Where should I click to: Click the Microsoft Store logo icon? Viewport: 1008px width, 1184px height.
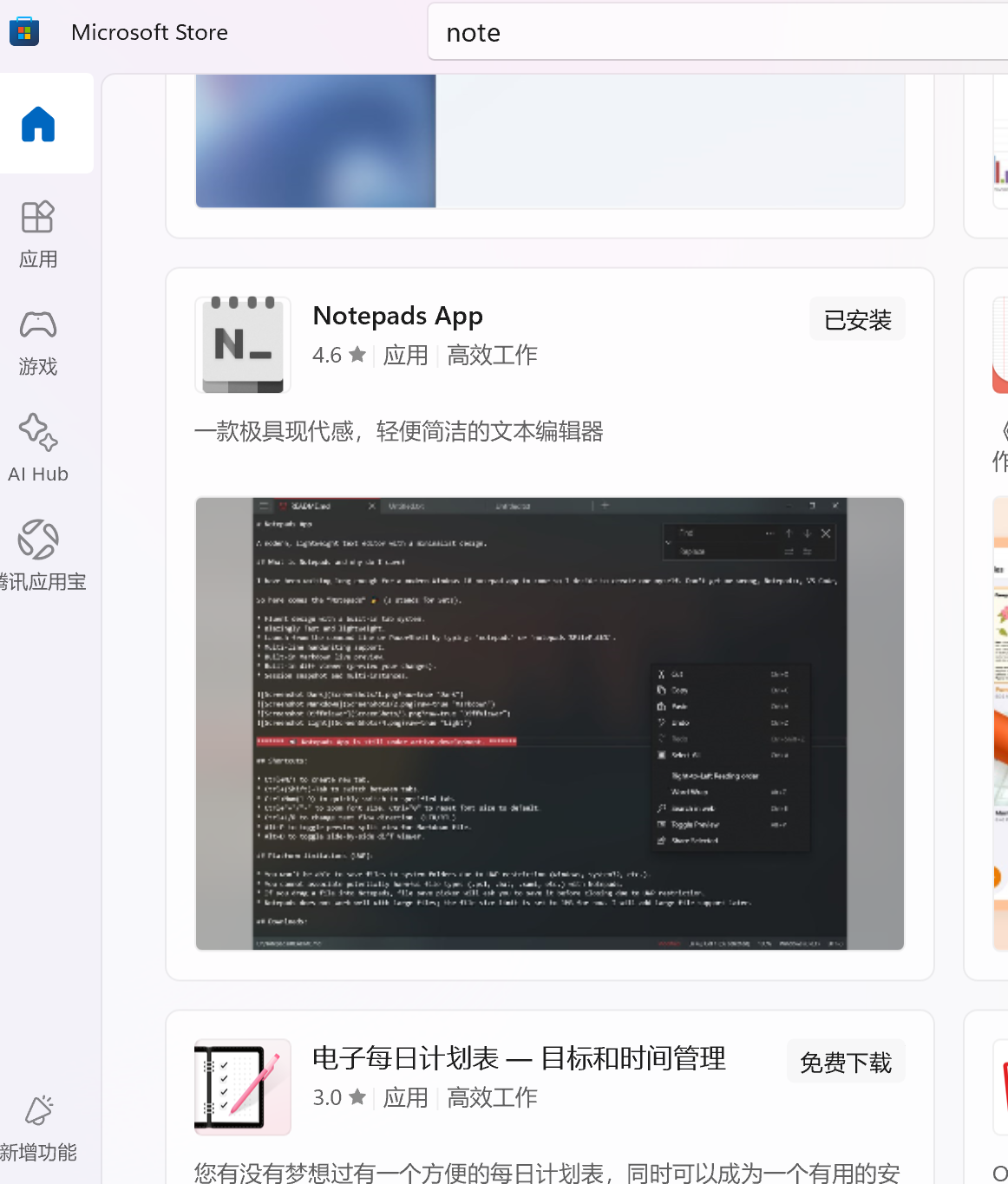tap(24, 32)
